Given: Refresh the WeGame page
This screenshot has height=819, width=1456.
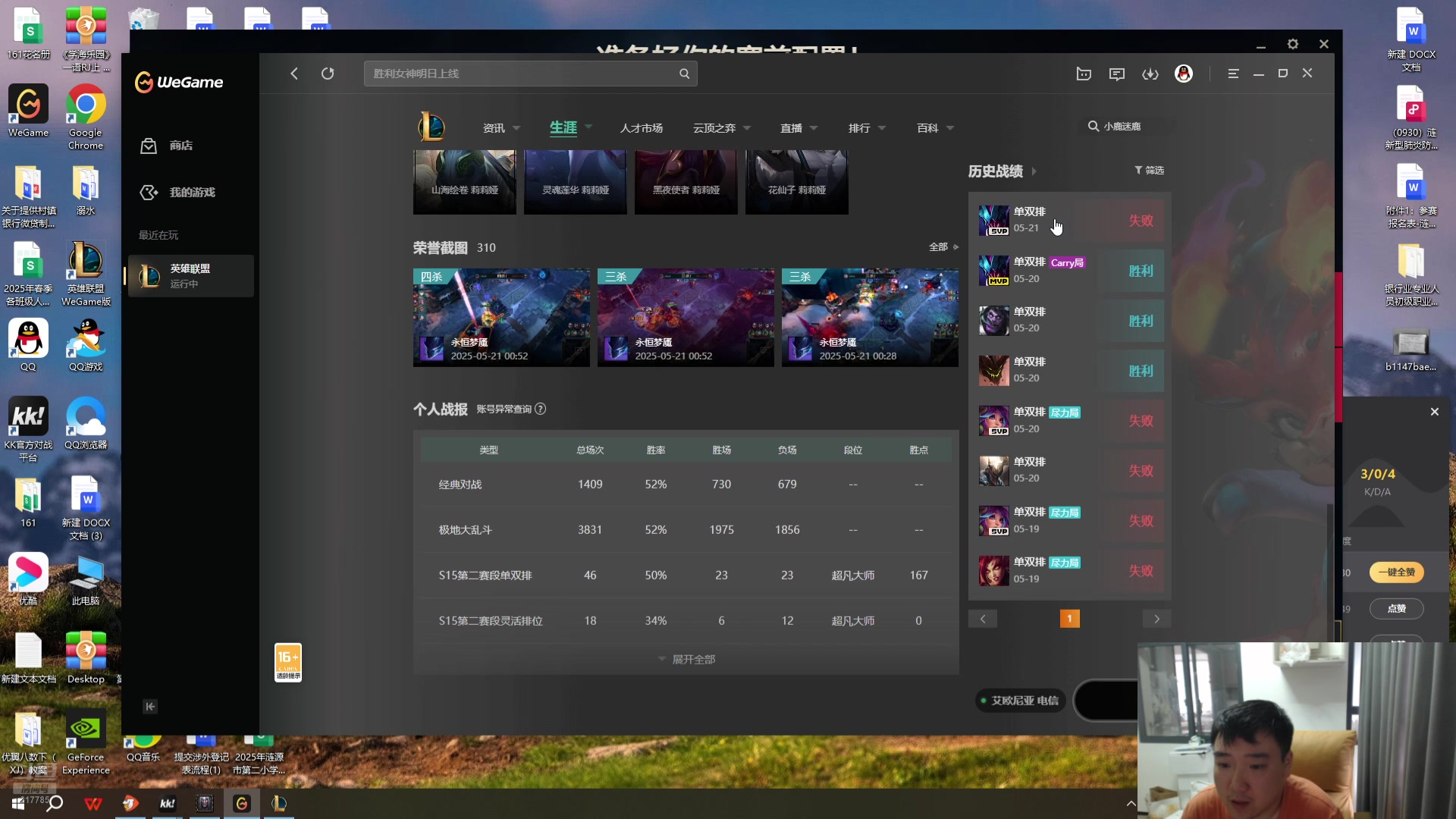Looking at the screenshot, I should (328, 74).
